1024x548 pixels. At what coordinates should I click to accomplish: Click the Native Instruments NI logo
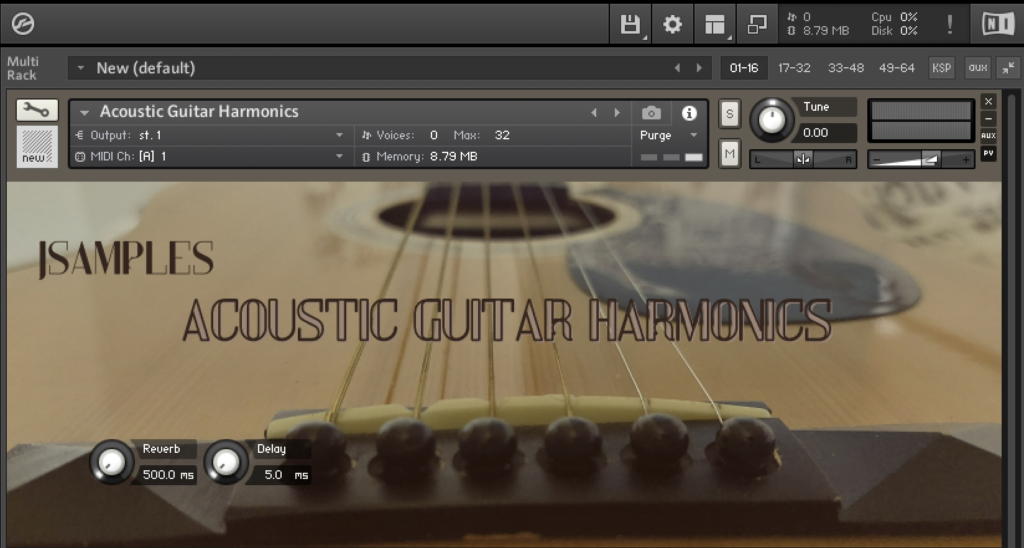click(997, 25)
